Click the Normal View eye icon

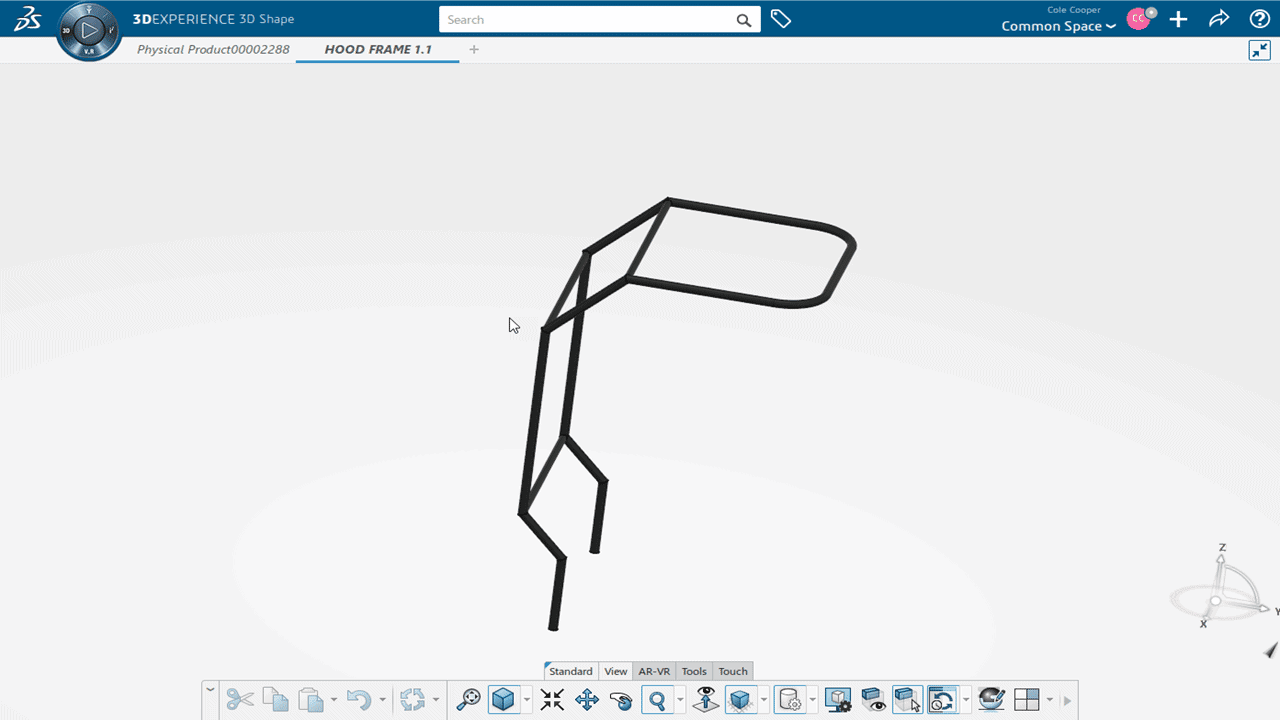(706, 699)
